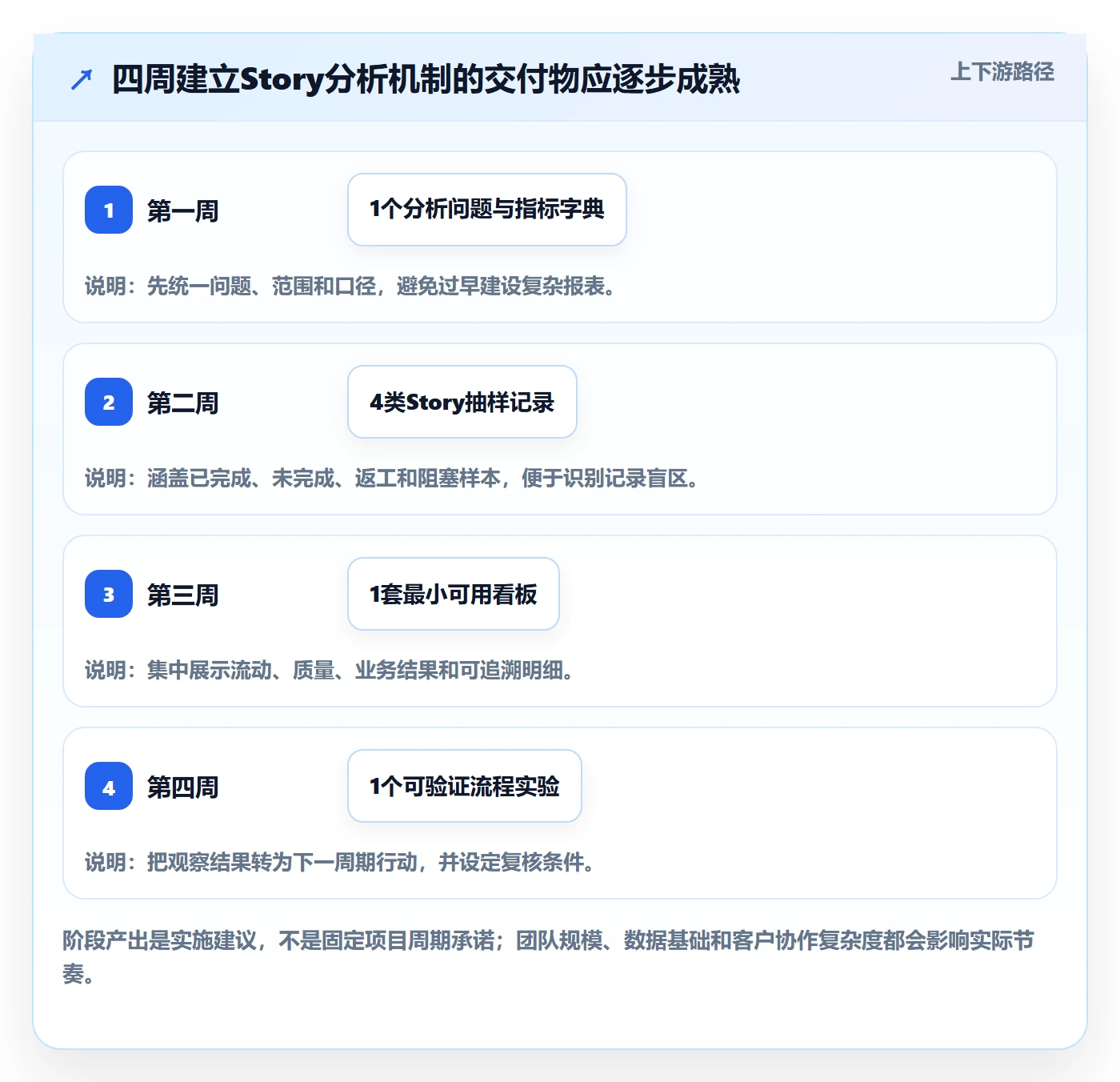This screenshot has height=1082, width=1120.
Task: Click the 第二周 label
Action: pyautogui.click(x=183, y=403)
